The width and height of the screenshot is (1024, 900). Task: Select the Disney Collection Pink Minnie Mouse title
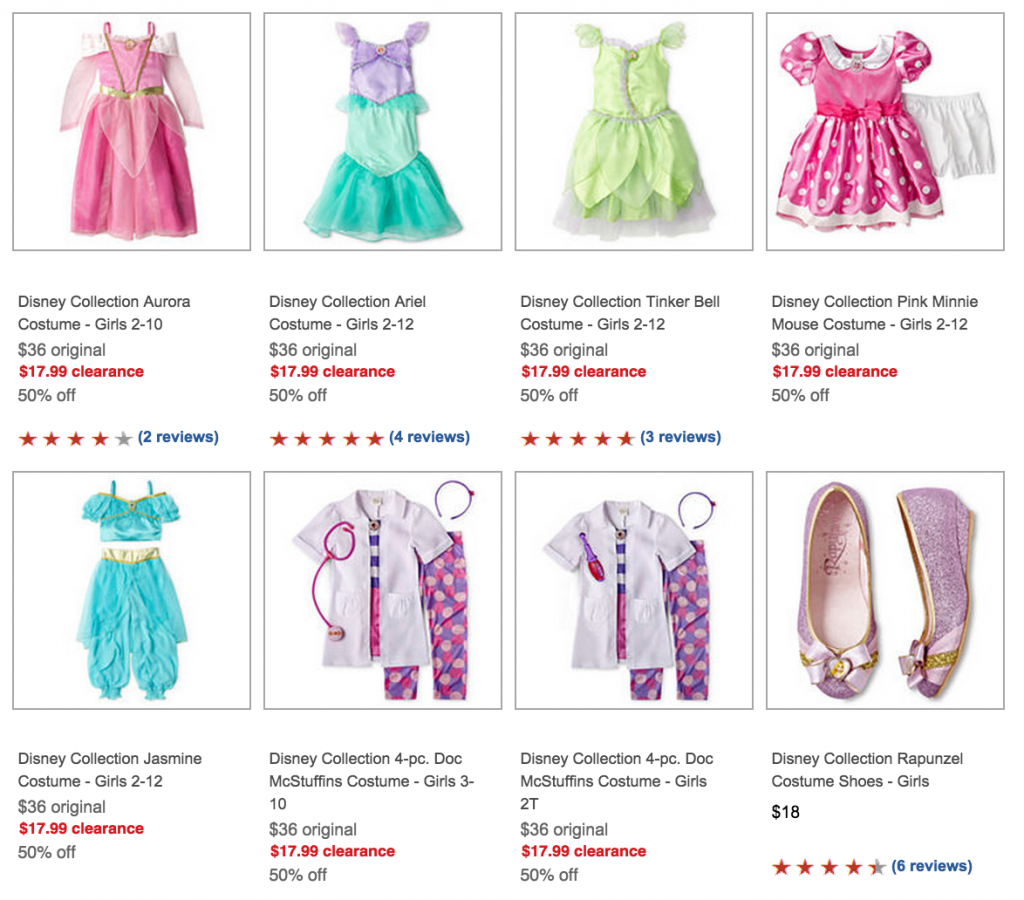[874, 313]
